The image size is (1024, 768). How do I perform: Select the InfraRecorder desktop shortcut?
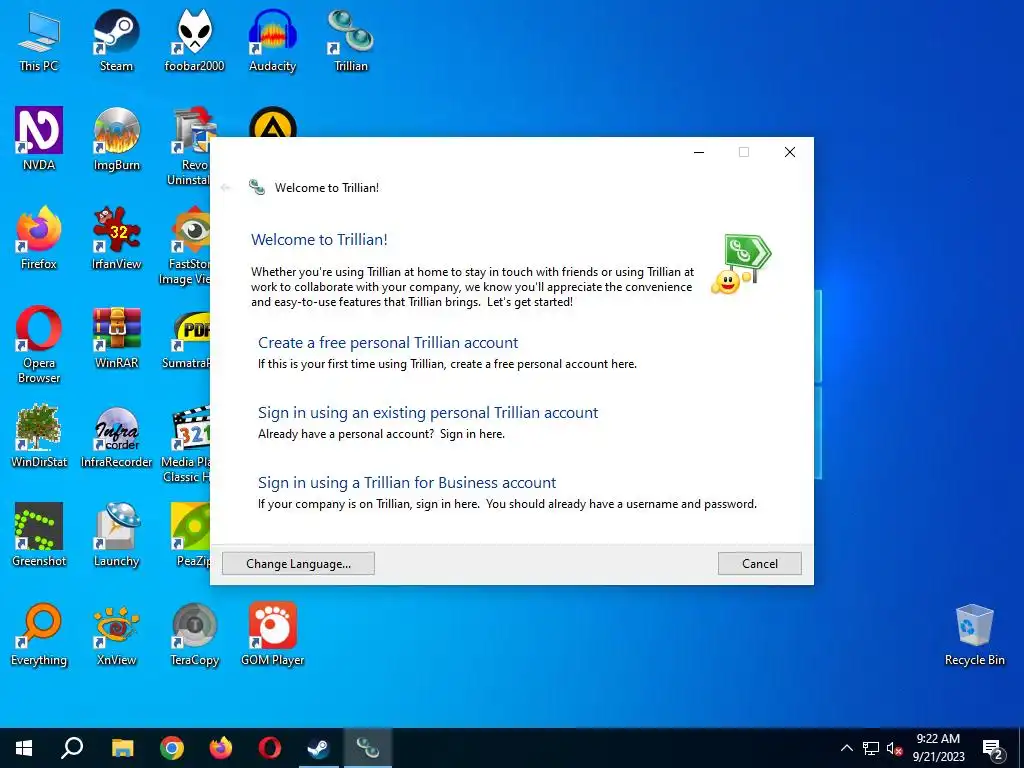(x=116, y=436)
